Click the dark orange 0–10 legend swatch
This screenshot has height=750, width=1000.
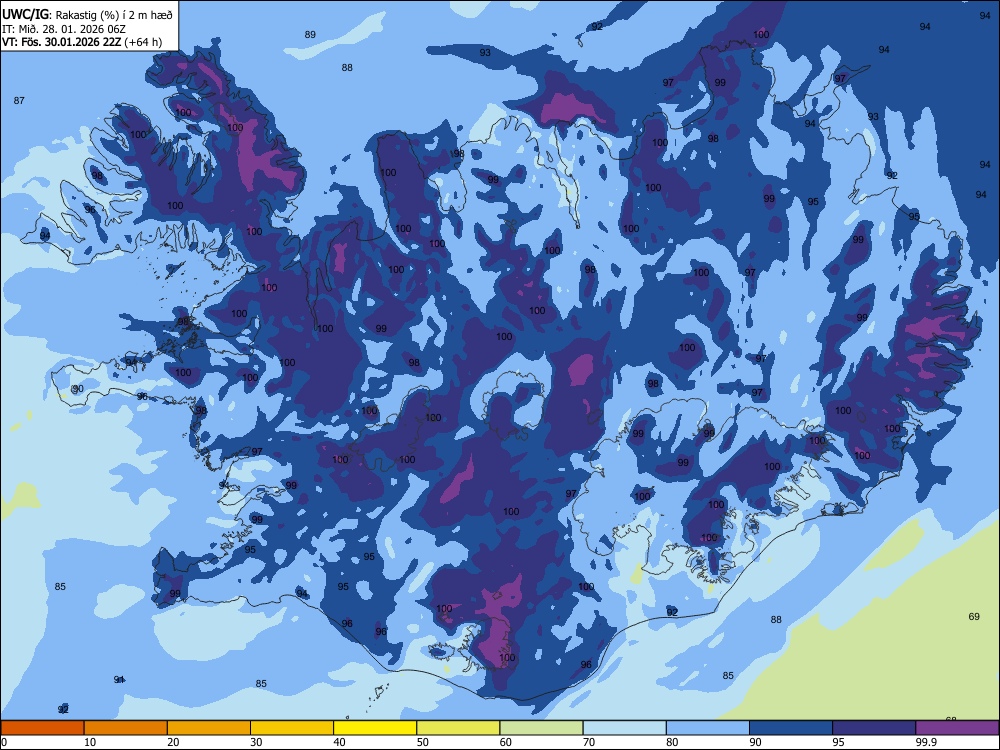click(x=42, y=728)
